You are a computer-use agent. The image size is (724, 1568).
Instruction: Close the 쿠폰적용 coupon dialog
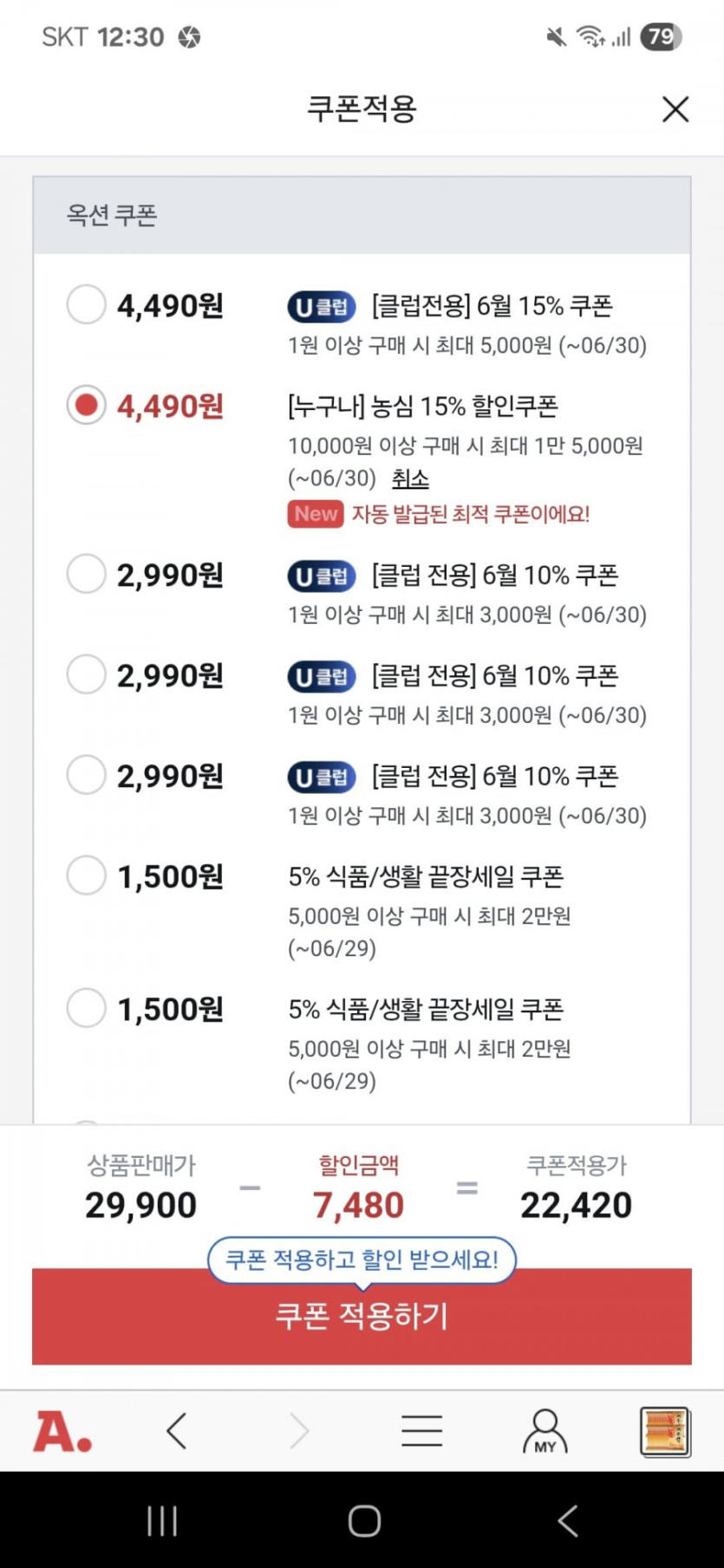pos(675,109)
